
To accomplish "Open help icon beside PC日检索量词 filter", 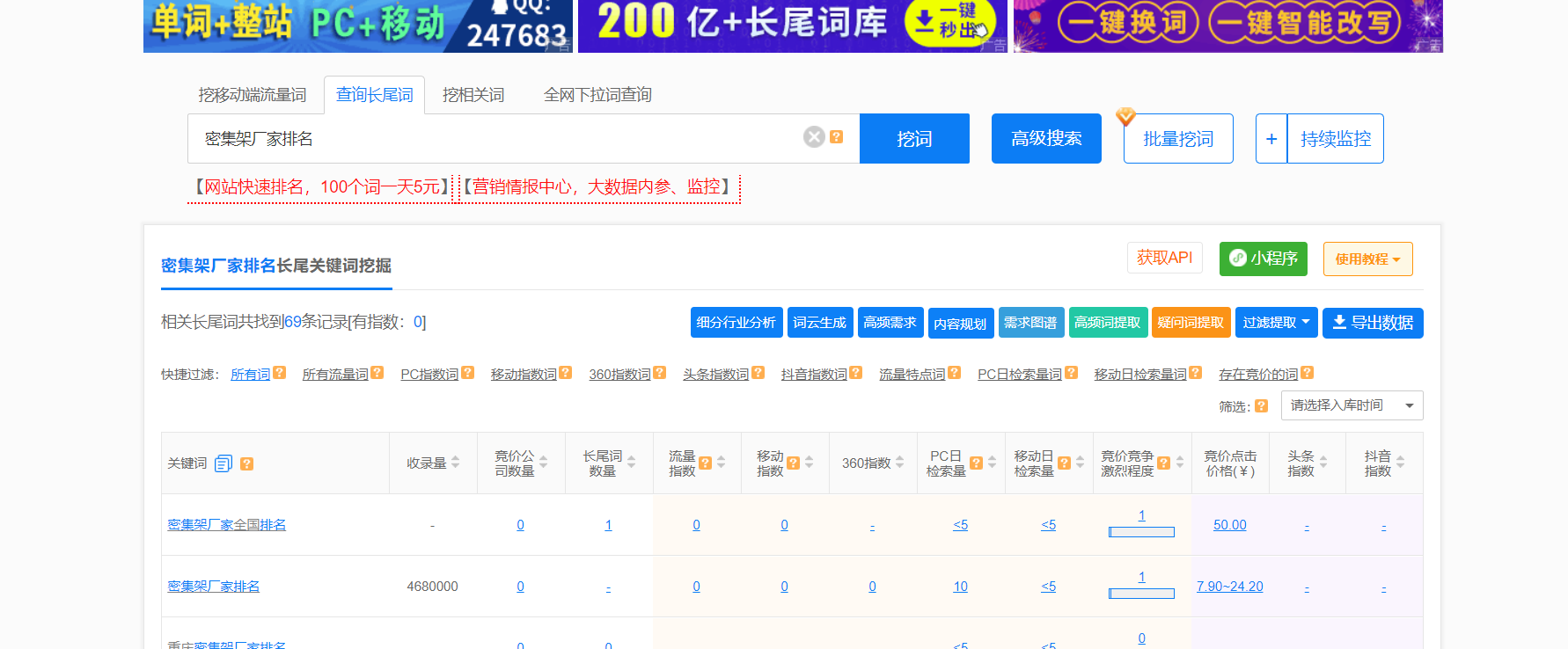I will point(1071,373).
